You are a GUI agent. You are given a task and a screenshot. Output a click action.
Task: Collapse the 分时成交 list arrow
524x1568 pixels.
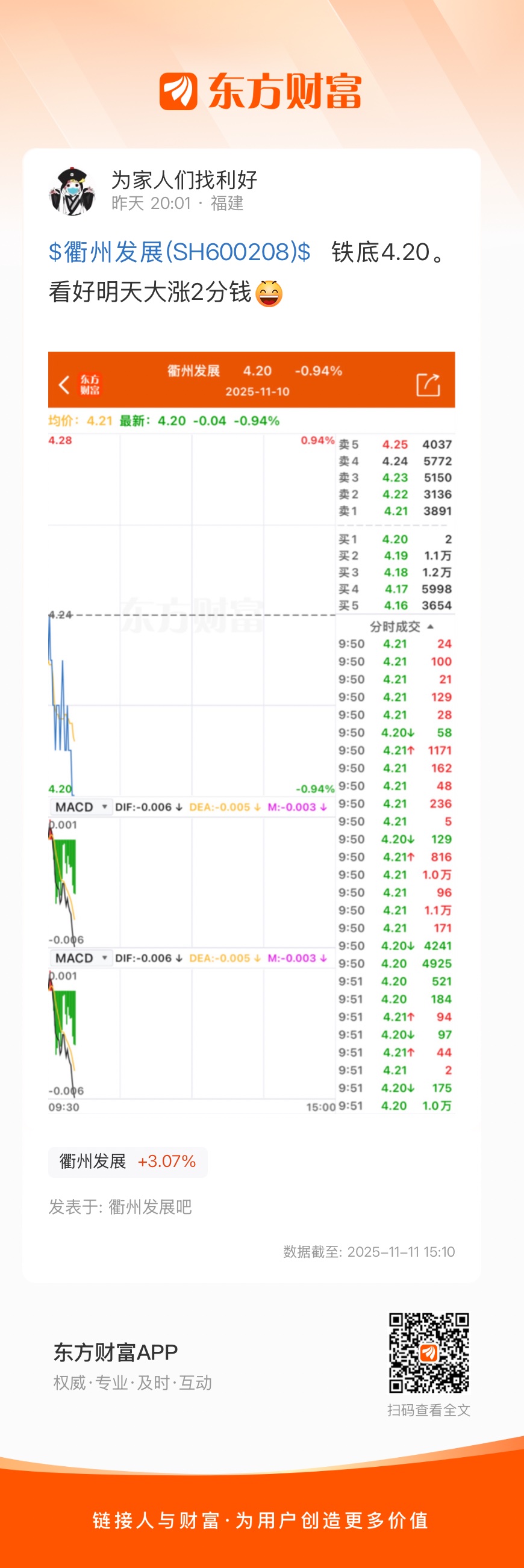(430, 626)
